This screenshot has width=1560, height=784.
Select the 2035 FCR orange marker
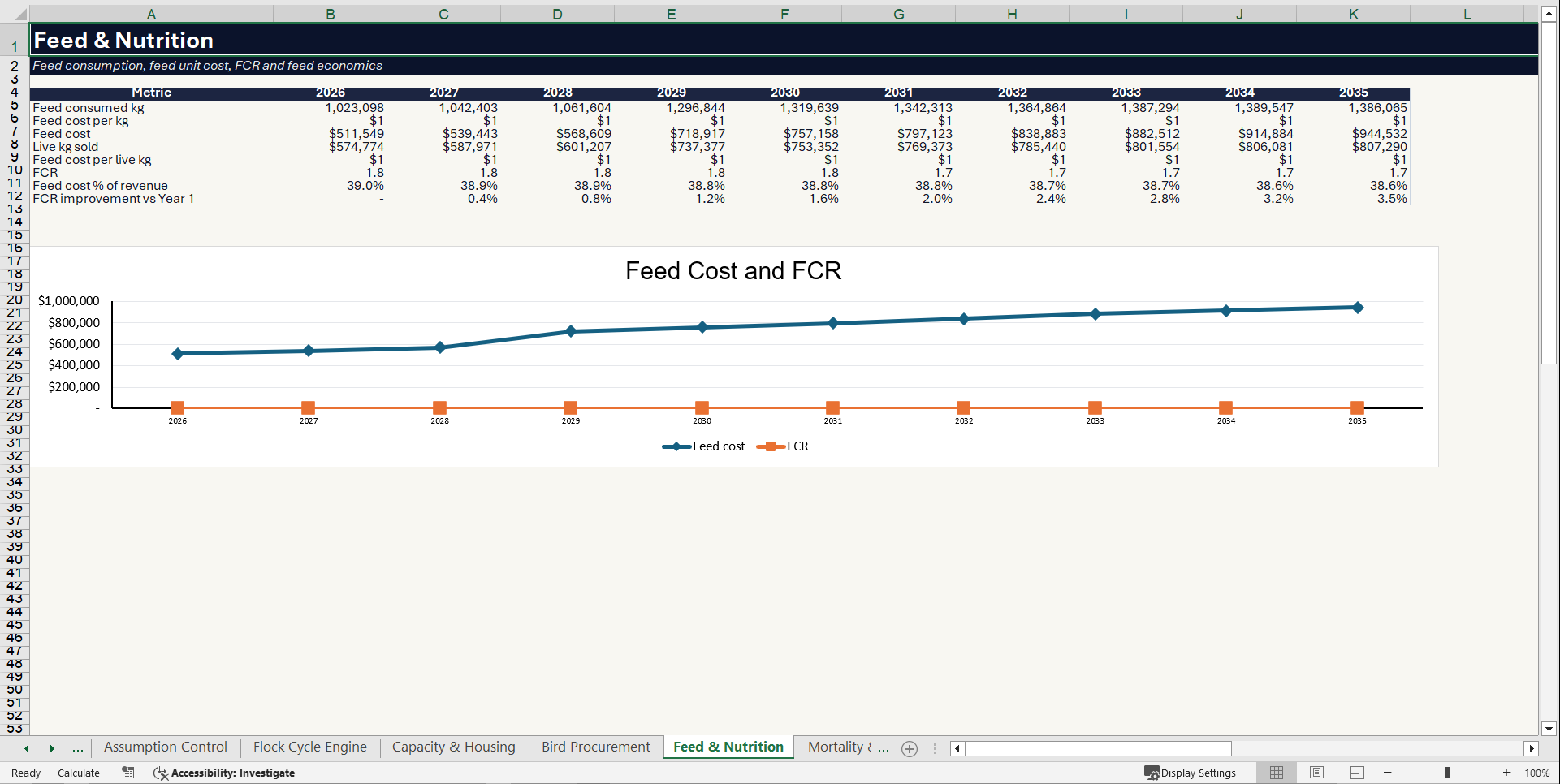(1357, 407)
